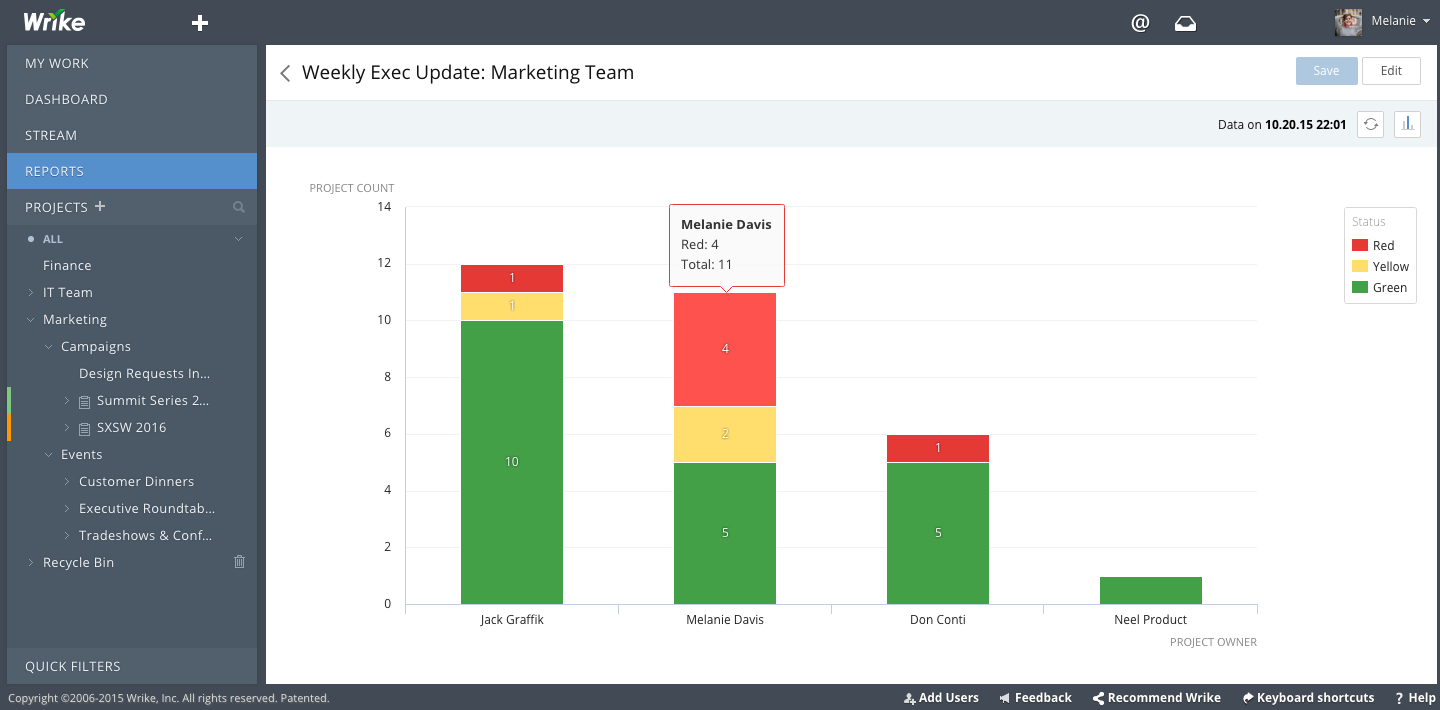Empty the Recycle Bin trash icon
The width and height of the screenshot is (1440, 710).
pos(239,562)
